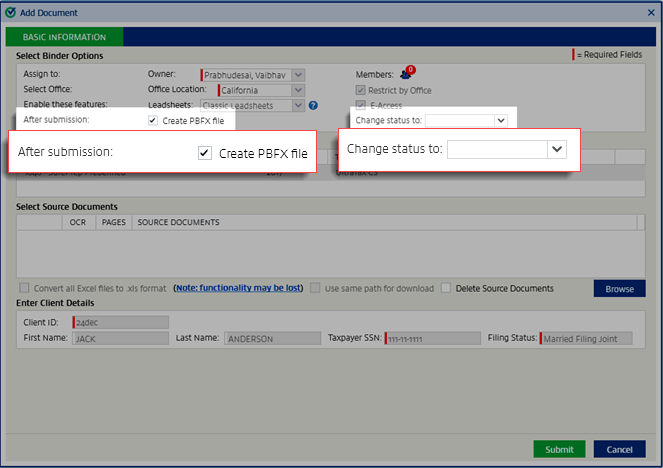
Task: Toggle Create PBFX file checkbox in enlarged callout
Action: 205,153
